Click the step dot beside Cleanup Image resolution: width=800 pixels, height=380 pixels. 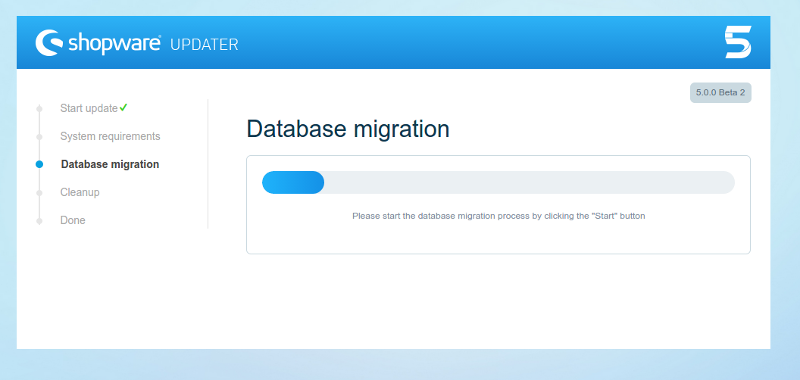click(x=39, y=193)
